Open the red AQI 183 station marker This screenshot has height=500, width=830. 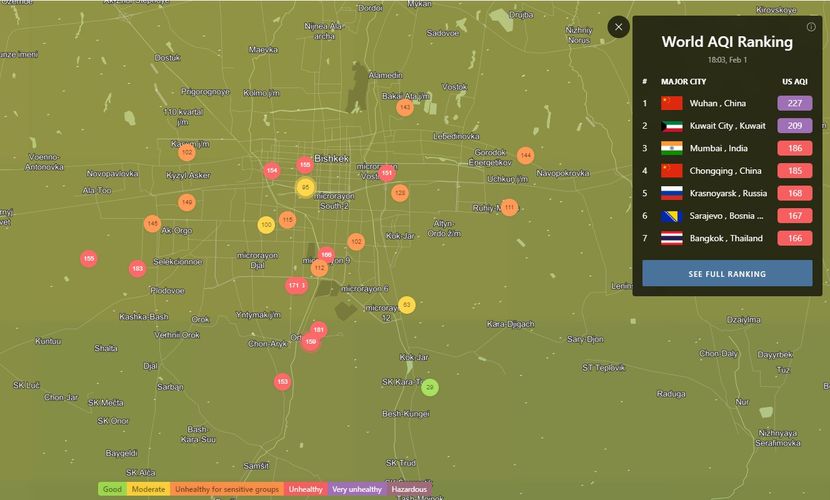[x=137, y=269]
